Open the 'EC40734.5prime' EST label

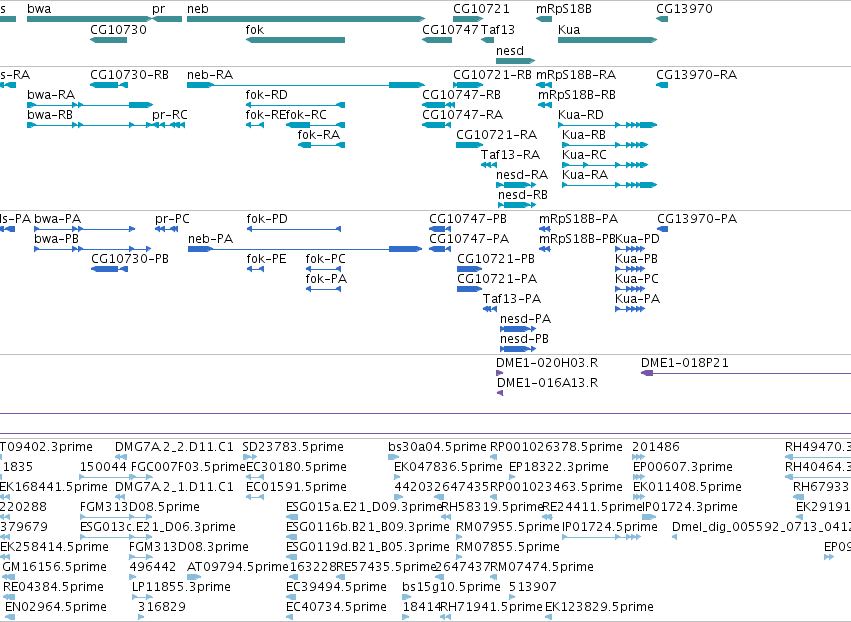tap(336, 607)
